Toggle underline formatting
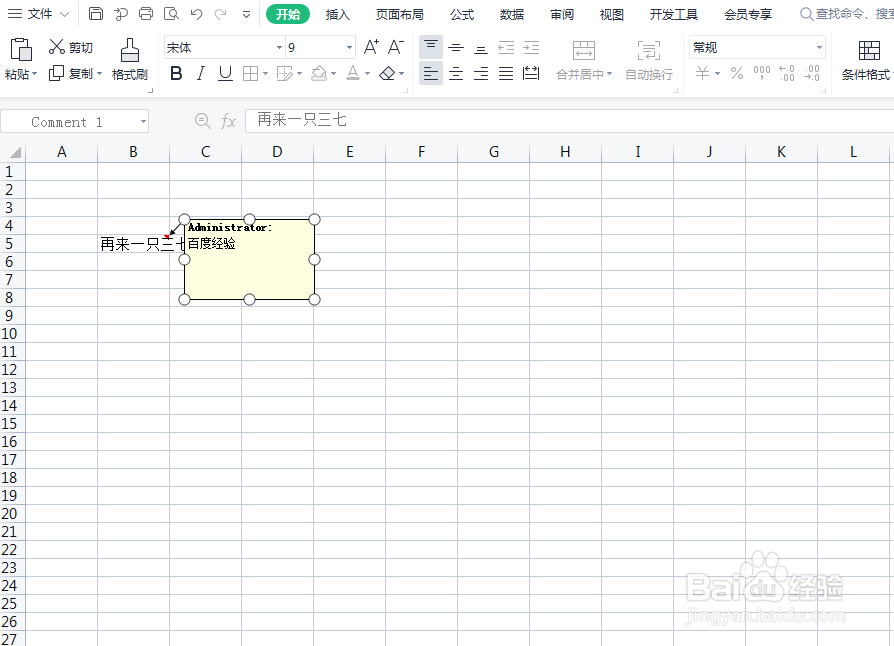Screen dimensions: 894x646 (225, 74)
